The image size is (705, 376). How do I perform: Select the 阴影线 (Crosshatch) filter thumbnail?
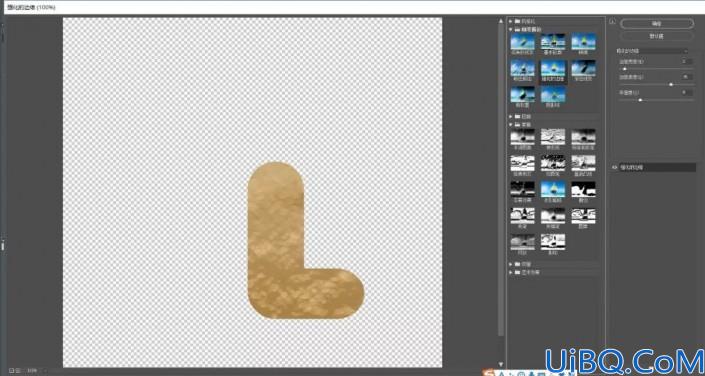(553, 94)
